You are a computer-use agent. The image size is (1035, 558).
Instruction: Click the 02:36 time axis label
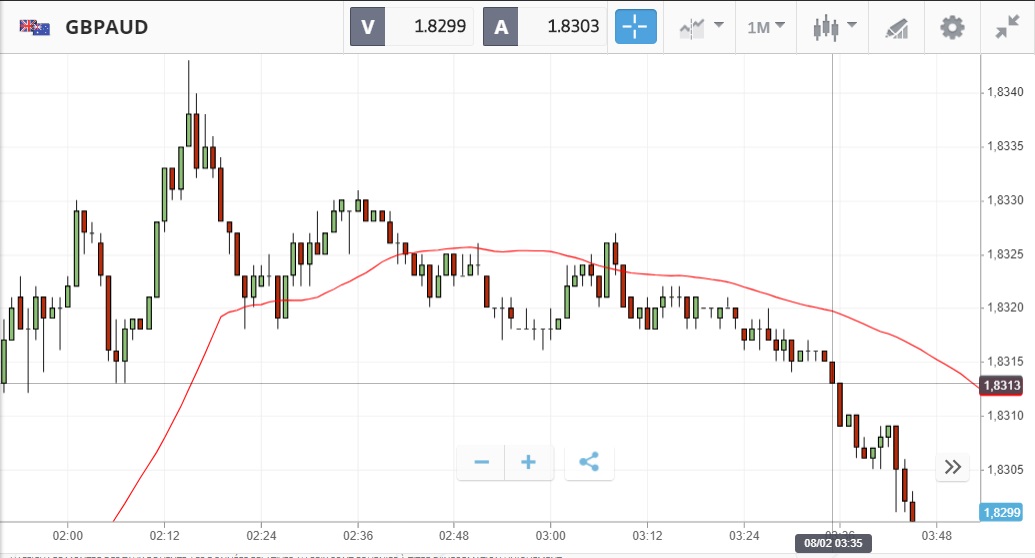358,536
